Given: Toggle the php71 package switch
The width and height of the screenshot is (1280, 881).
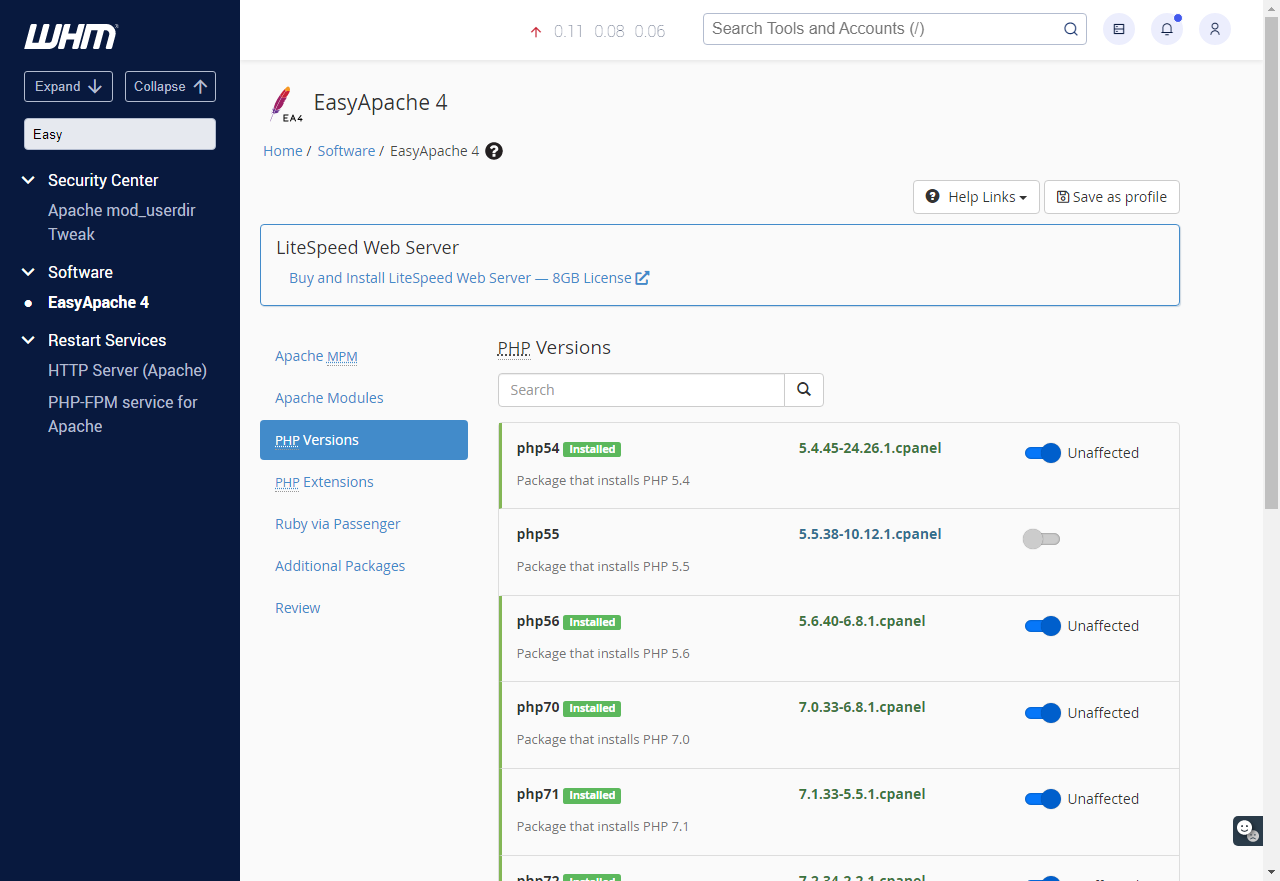Looking at the screenshot, I should point(1042,799).
